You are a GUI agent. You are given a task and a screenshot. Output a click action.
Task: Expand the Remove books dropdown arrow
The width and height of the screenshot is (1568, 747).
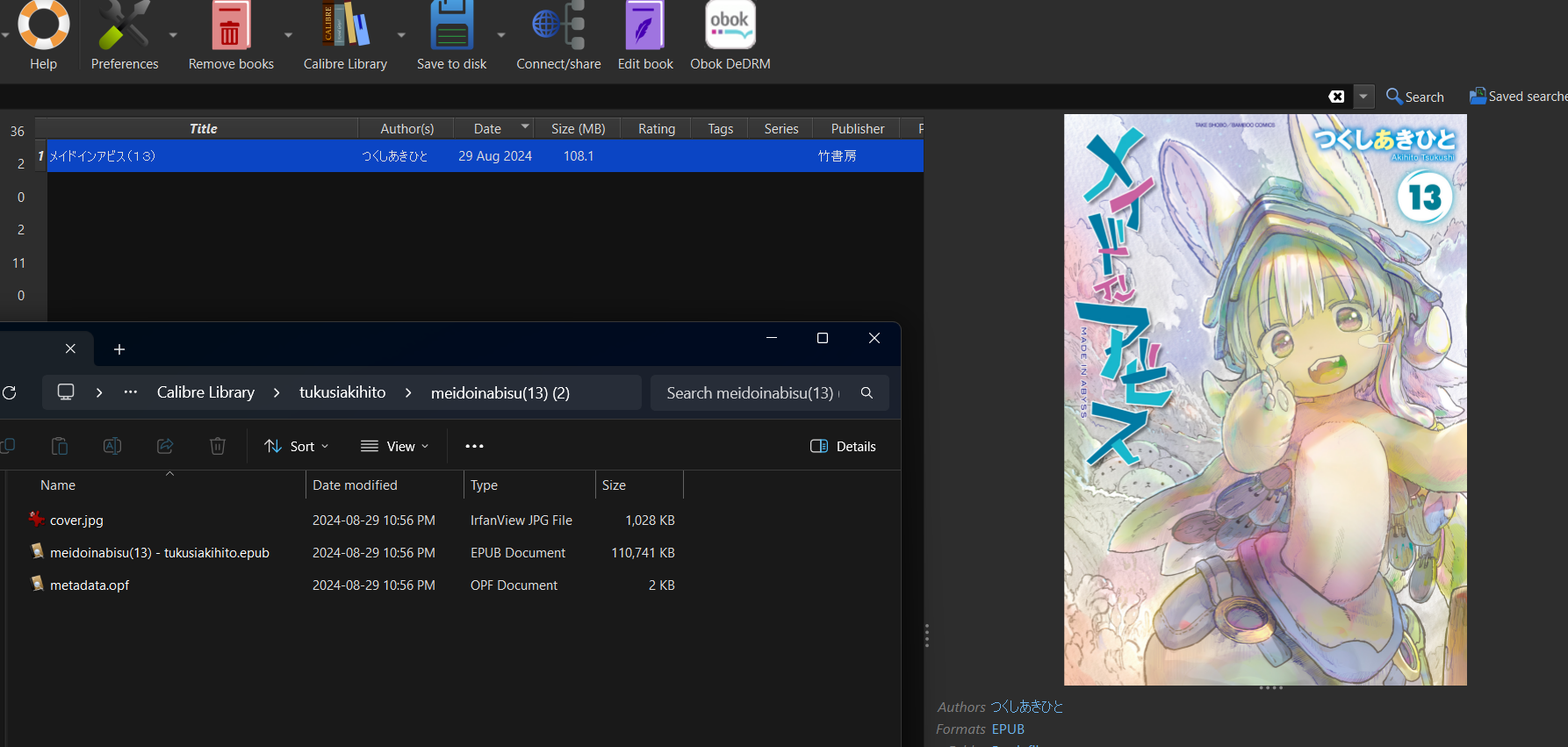pyautogui.click(x=288, y=35)
